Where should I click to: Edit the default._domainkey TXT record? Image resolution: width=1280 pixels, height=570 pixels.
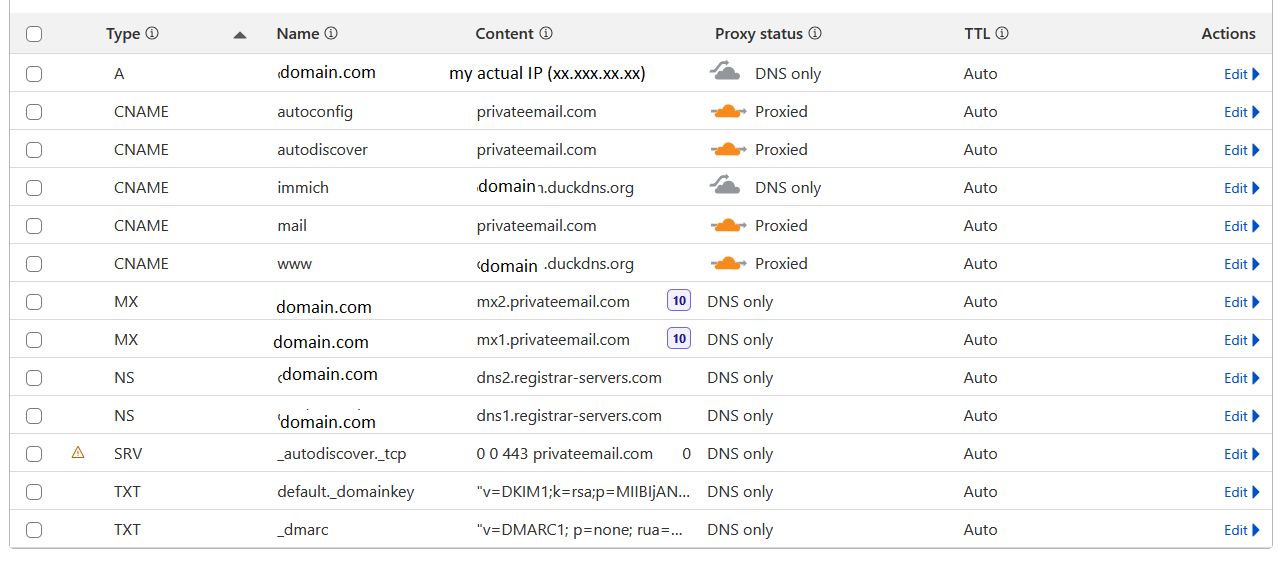pos(1241,492)
